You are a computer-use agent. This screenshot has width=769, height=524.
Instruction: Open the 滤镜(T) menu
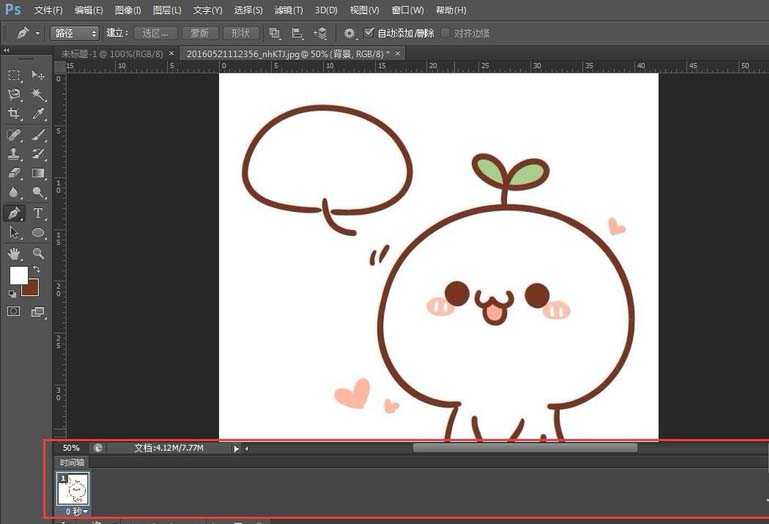pyautogui.click(x=288, y=10)
